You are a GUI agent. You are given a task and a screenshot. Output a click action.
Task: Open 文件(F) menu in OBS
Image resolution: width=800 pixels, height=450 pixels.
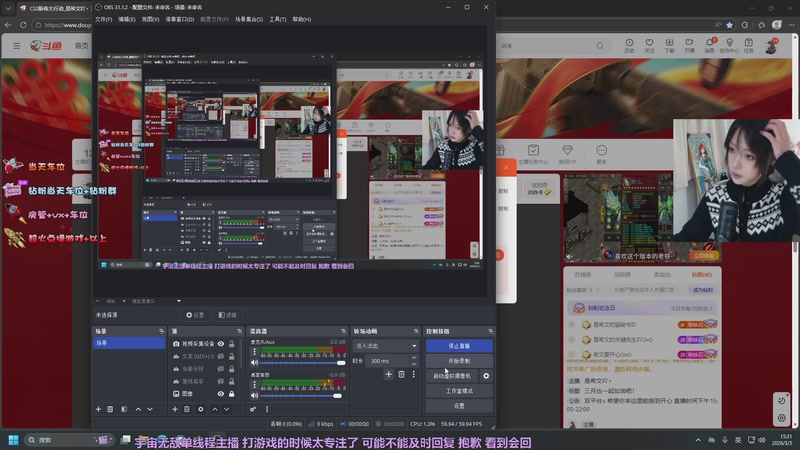coord(104,19)
